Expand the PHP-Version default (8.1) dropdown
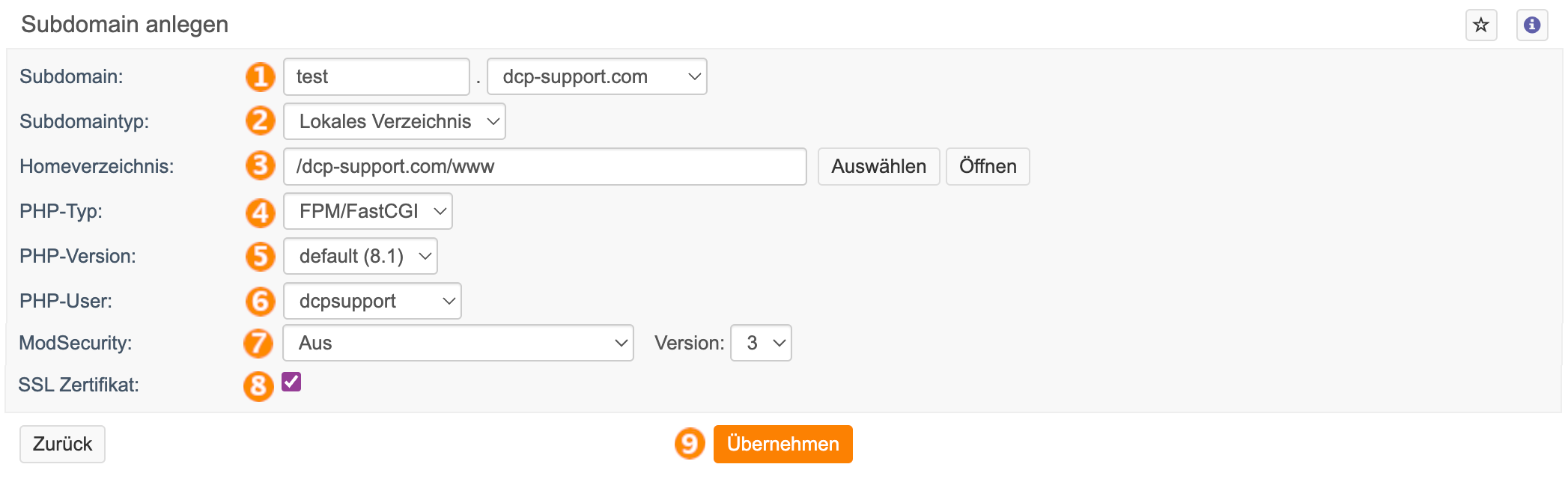The width and height of the screenshot is (1568, 485). coord(360,256)
